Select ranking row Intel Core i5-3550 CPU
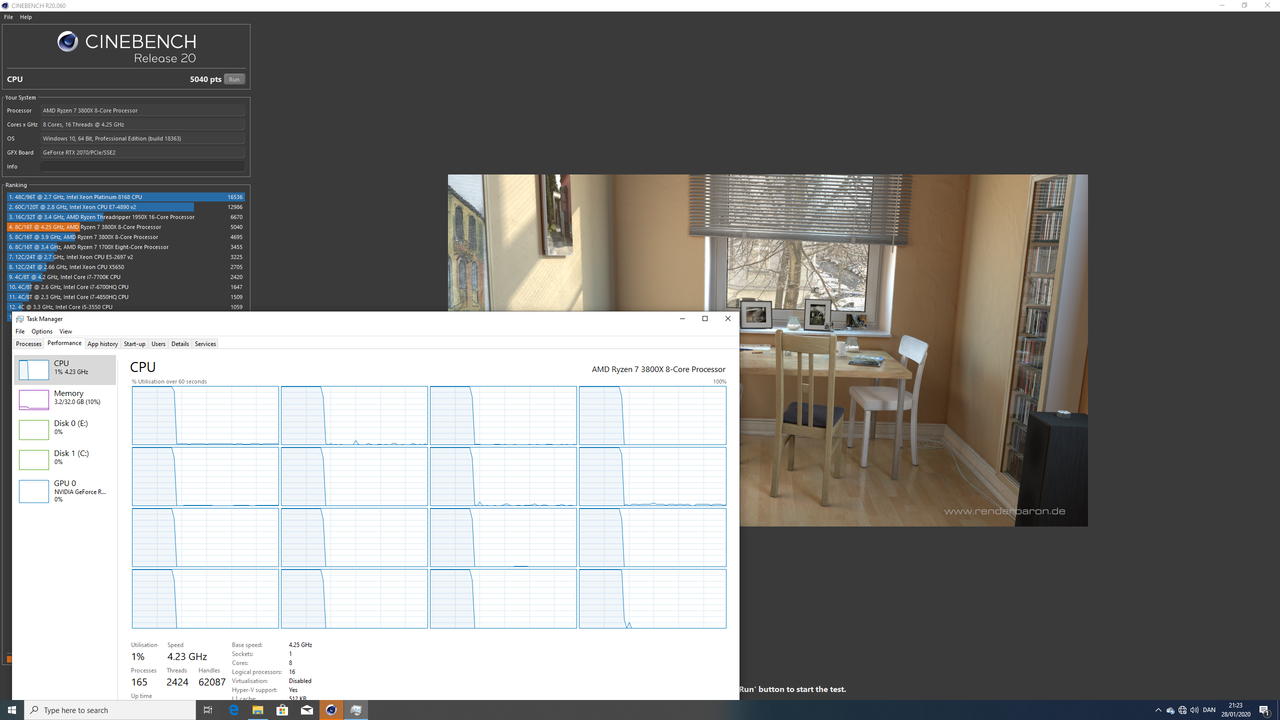1280x720 pixels. [126, 307]
